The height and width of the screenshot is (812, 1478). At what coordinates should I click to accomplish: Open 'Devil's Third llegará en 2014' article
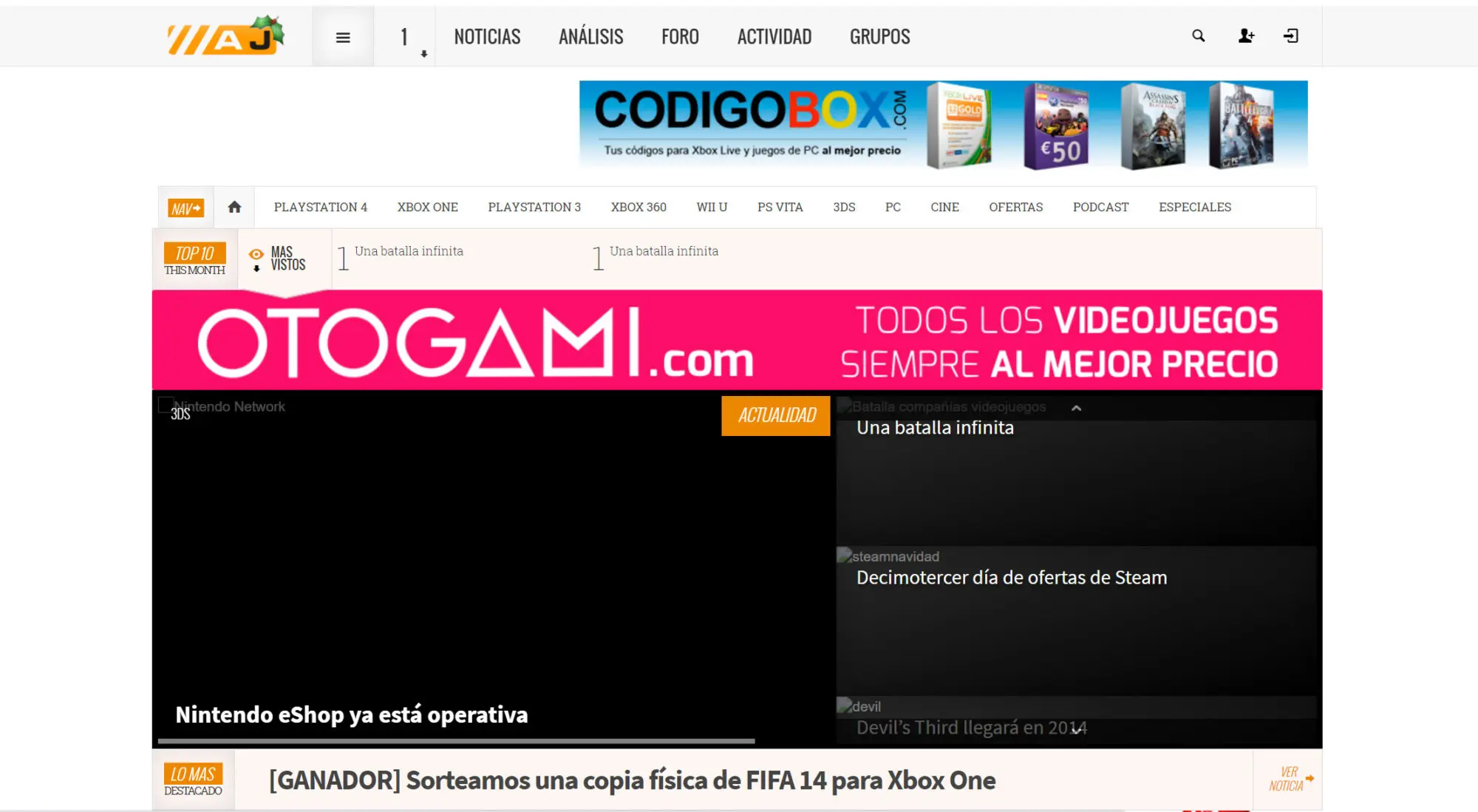pyautogui.click(x=971, y=728)
